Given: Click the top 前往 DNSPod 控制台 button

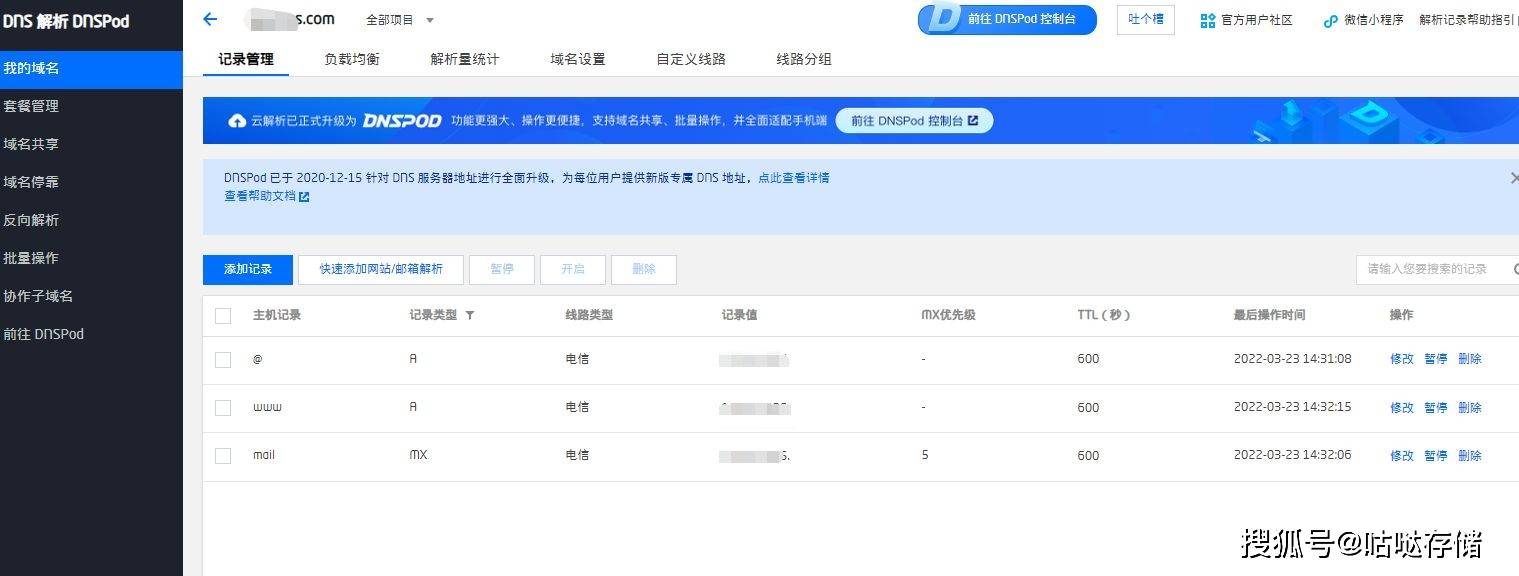Looking at the screenshot, I should pyautogui.click(x=1007, y=19).
